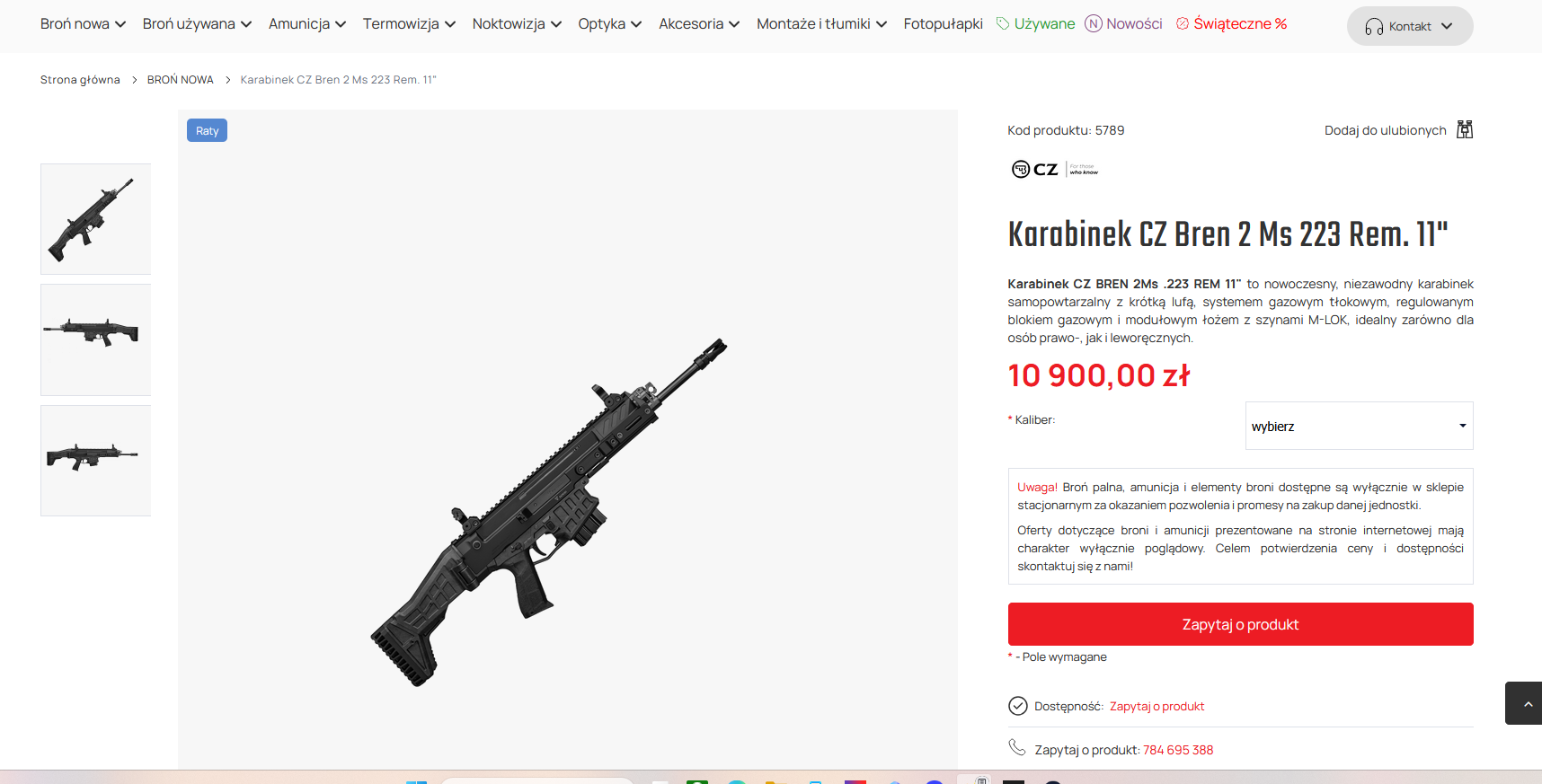
Task: Click the phone number 784 695 388
Action: tap(1178, 750)
